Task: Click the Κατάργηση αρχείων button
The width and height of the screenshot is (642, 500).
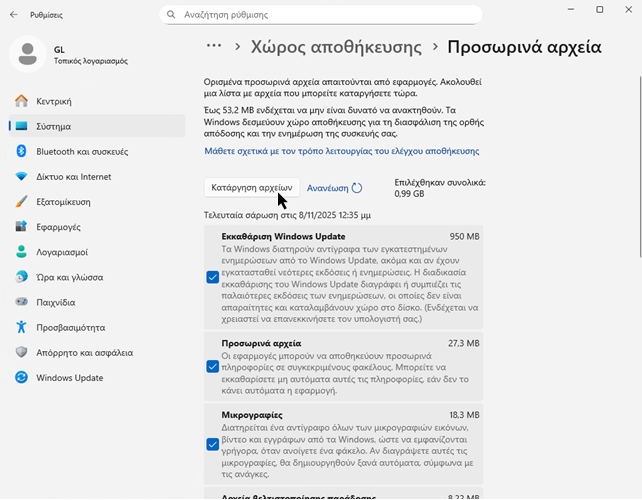Action: [251, 188]
